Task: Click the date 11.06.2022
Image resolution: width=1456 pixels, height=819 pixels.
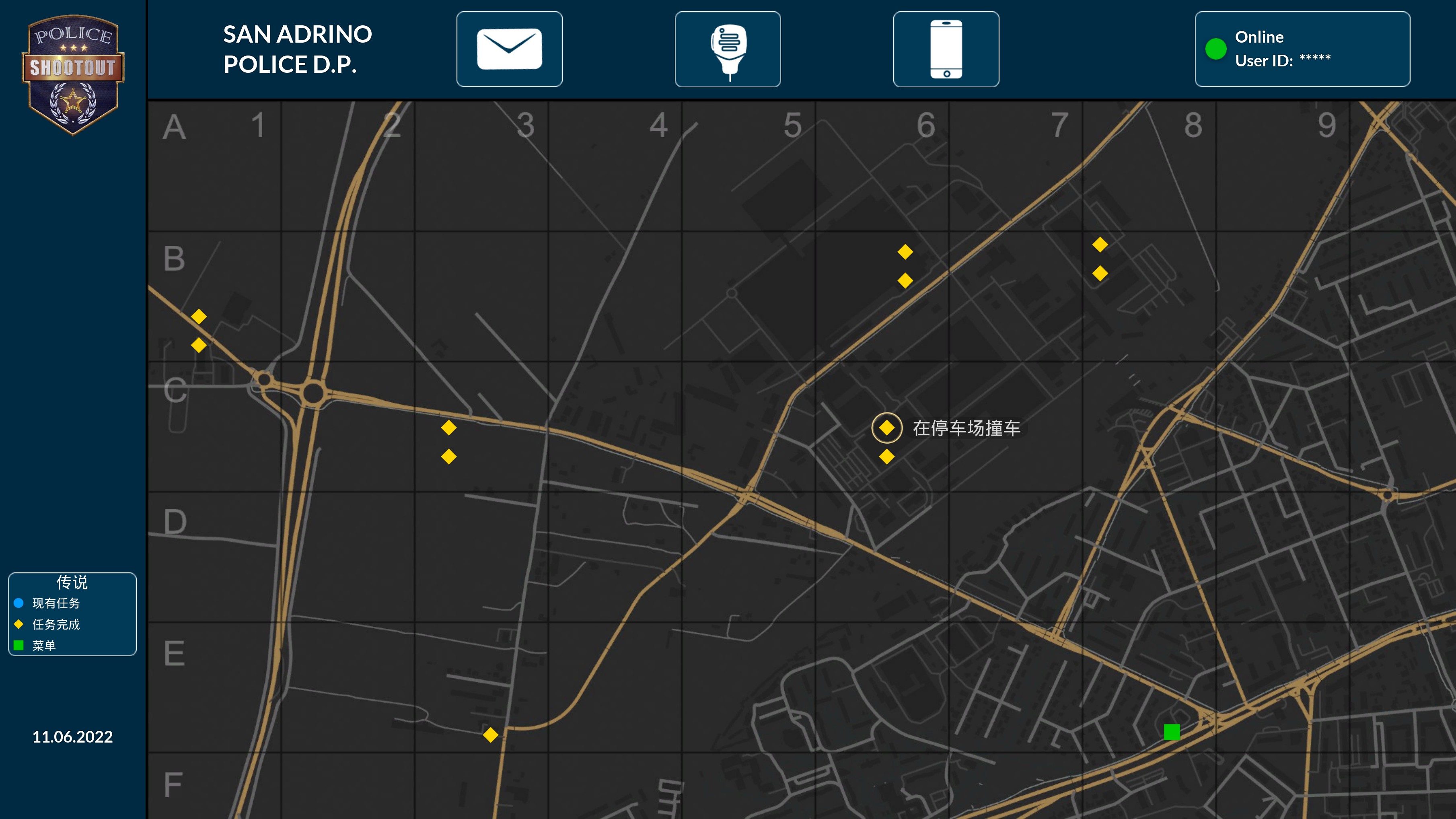Action: (x=72, y=737)
